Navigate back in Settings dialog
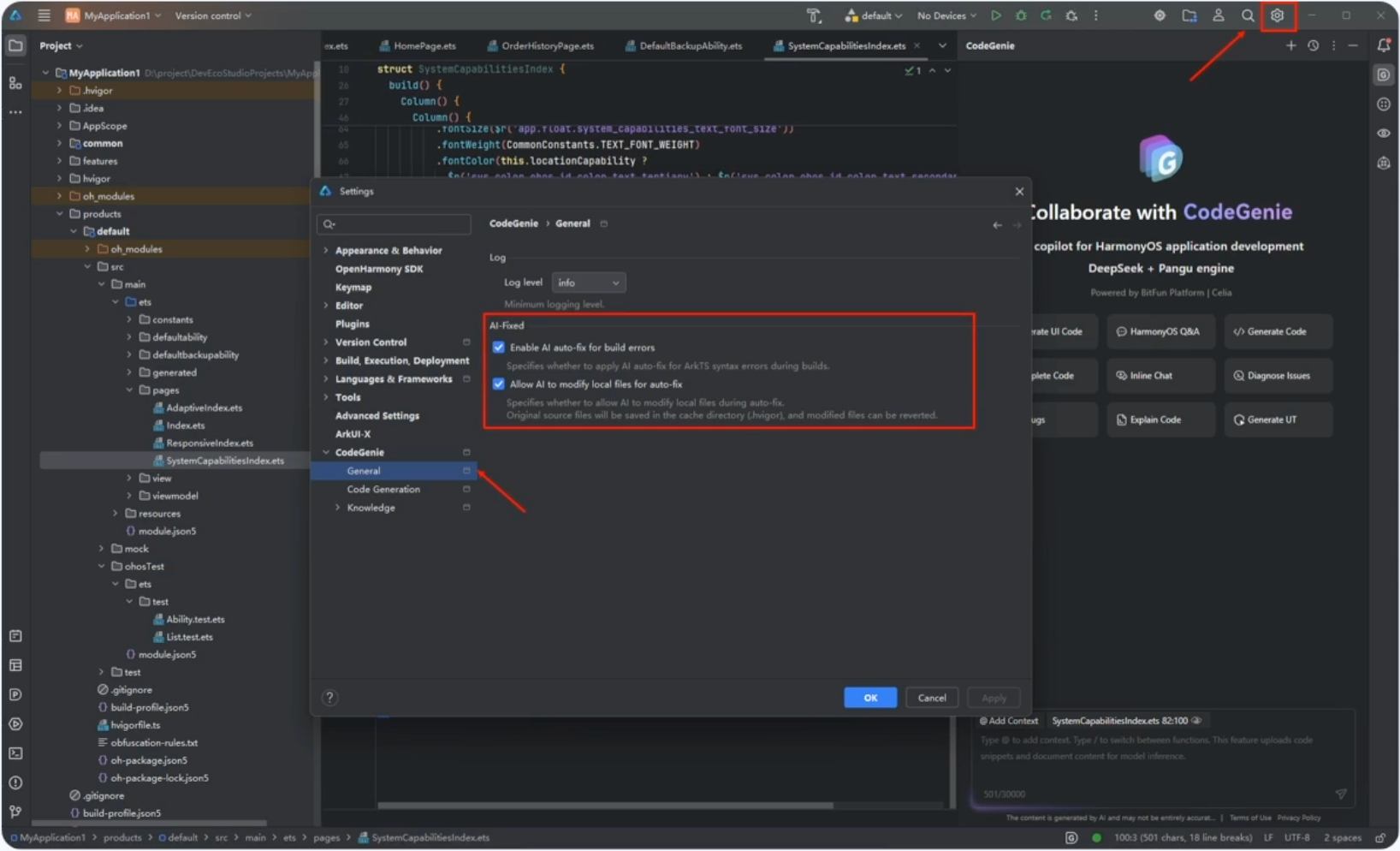1400x851 pixels. [997, 224]
